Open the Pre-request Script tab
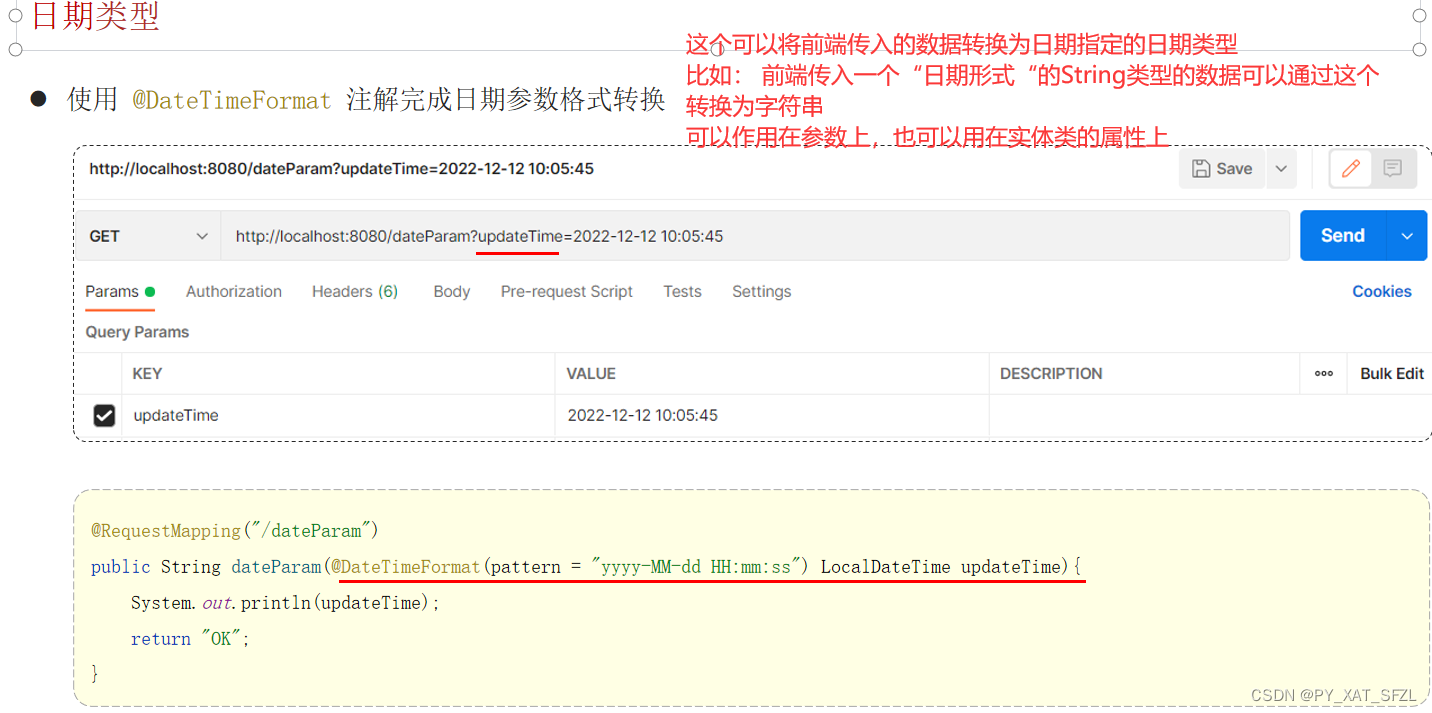Viewport: 1432px width, 713px height. point(567,292)
